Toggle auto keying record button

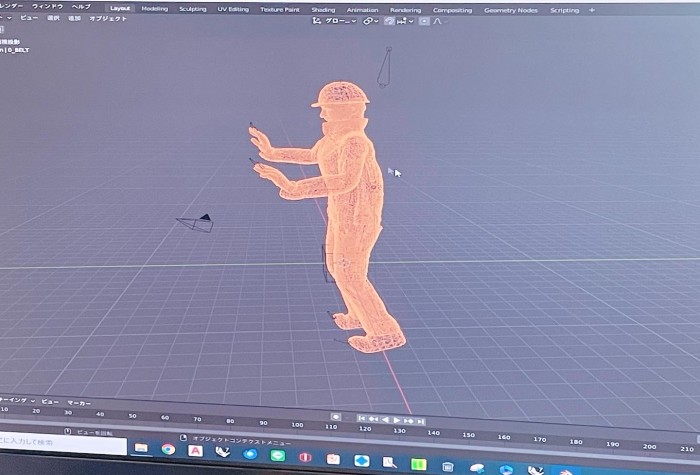336,417
